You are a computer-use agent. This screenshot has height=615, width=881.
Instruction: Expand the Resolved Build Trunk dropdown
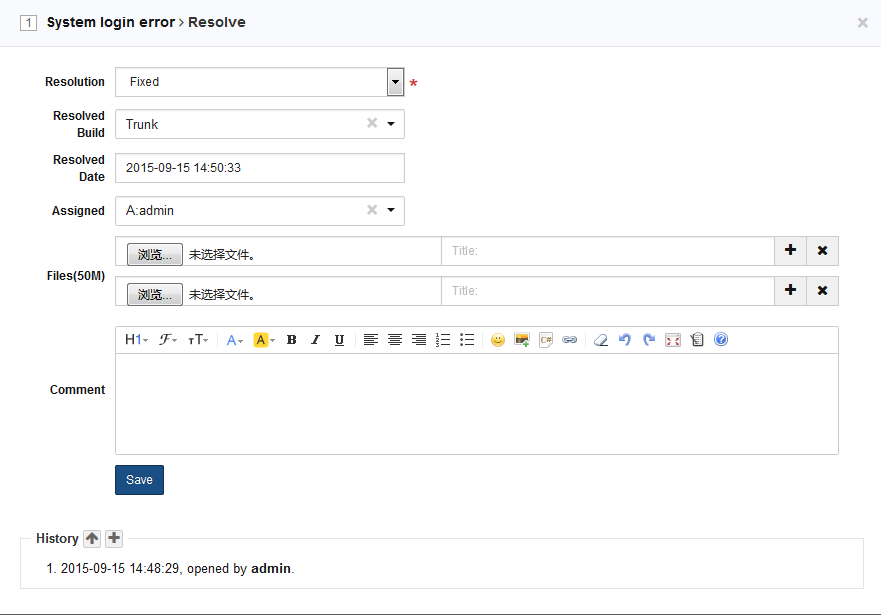(390, 124)
